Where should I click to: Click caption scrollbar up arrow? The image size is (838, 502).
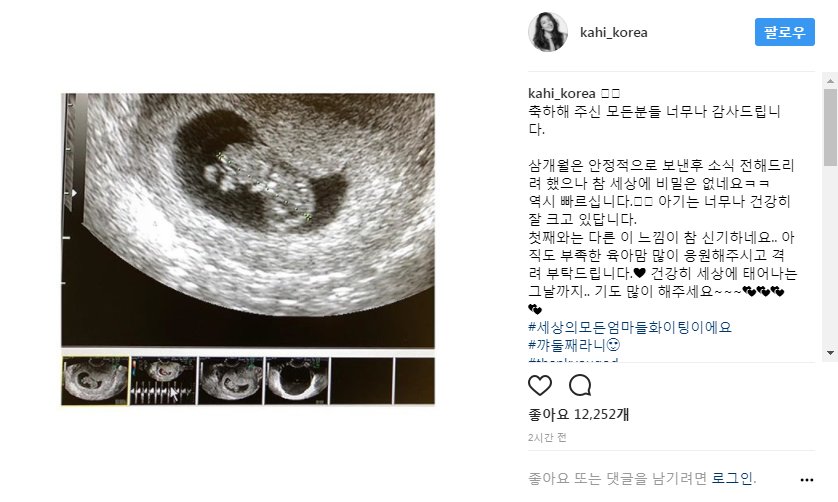tap(831, 81)
